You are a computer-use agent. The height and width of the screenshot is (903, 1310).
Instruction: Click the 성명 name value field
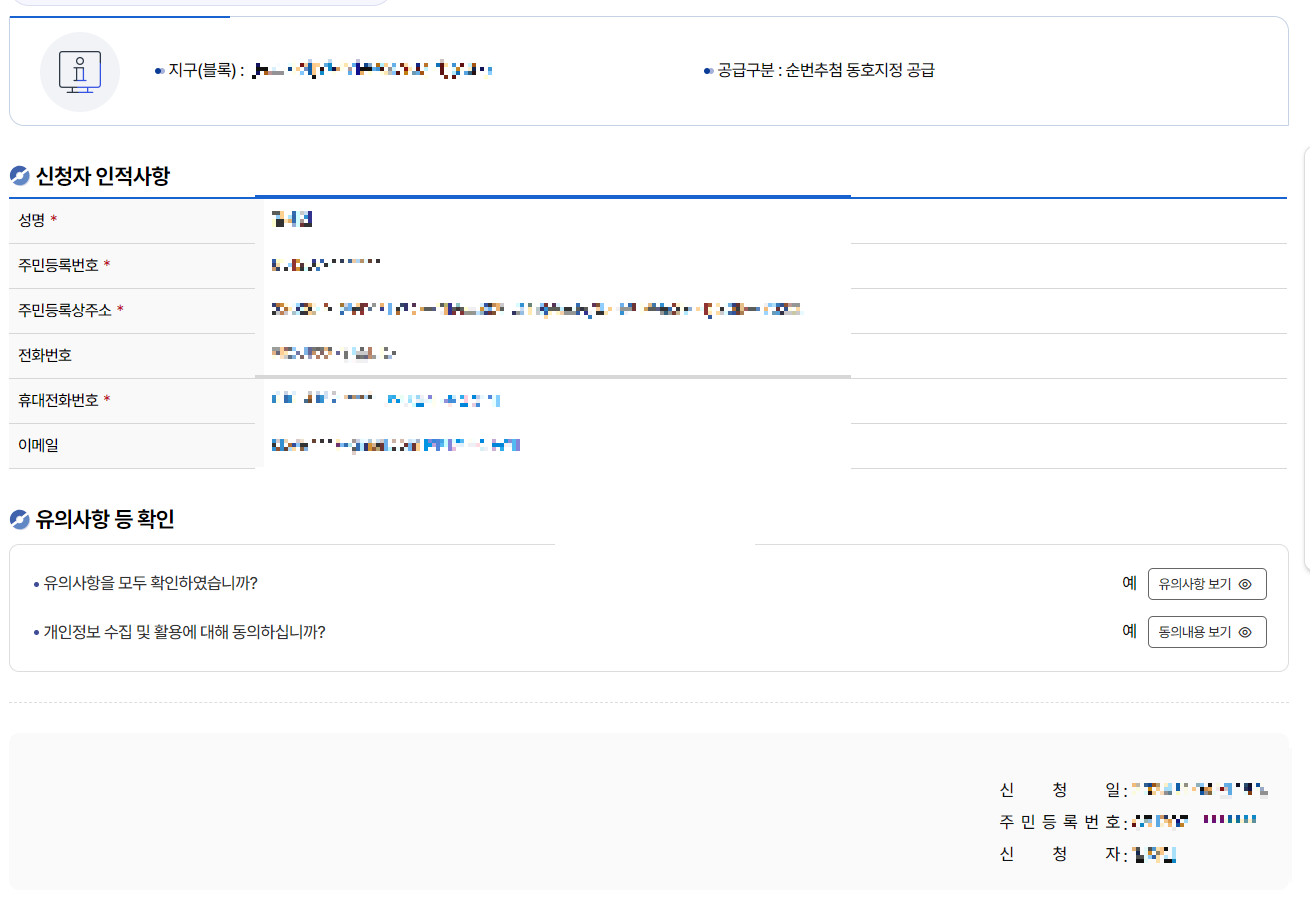pyautogui.click(x=290, y=219)
